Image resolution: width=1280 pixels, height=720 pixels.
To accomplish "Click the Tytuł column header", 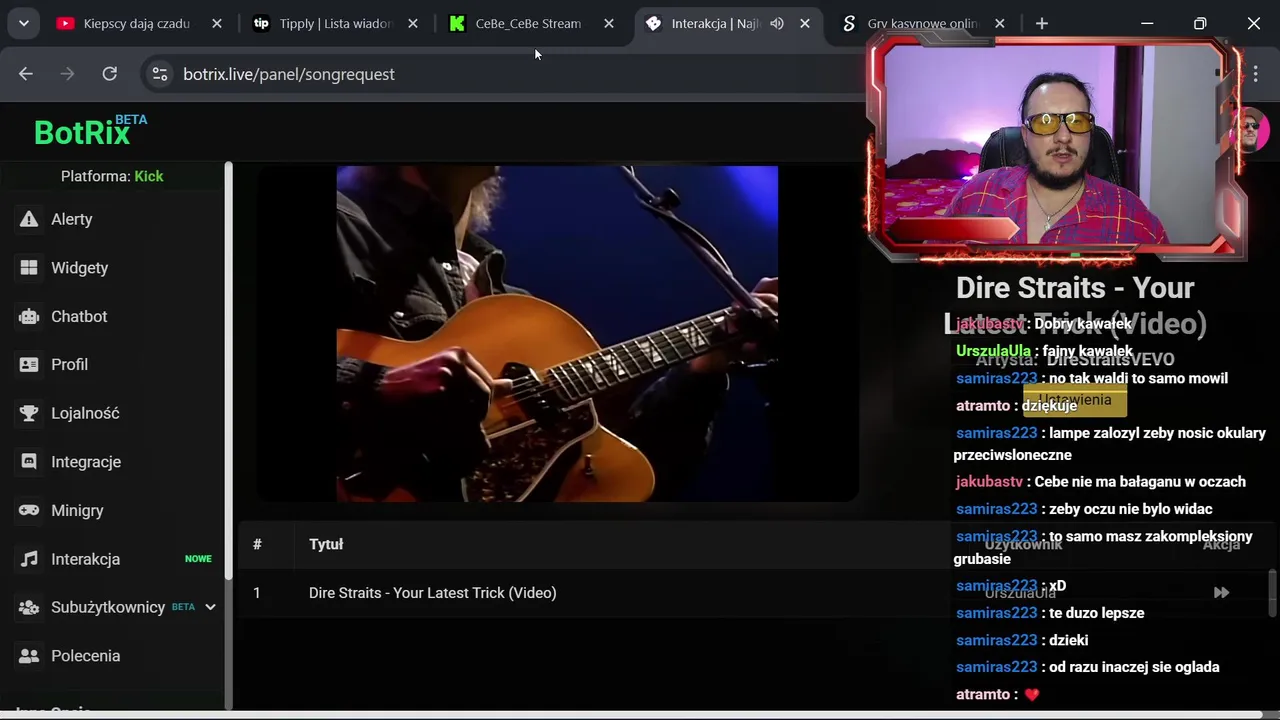I will tap(326, 544).
